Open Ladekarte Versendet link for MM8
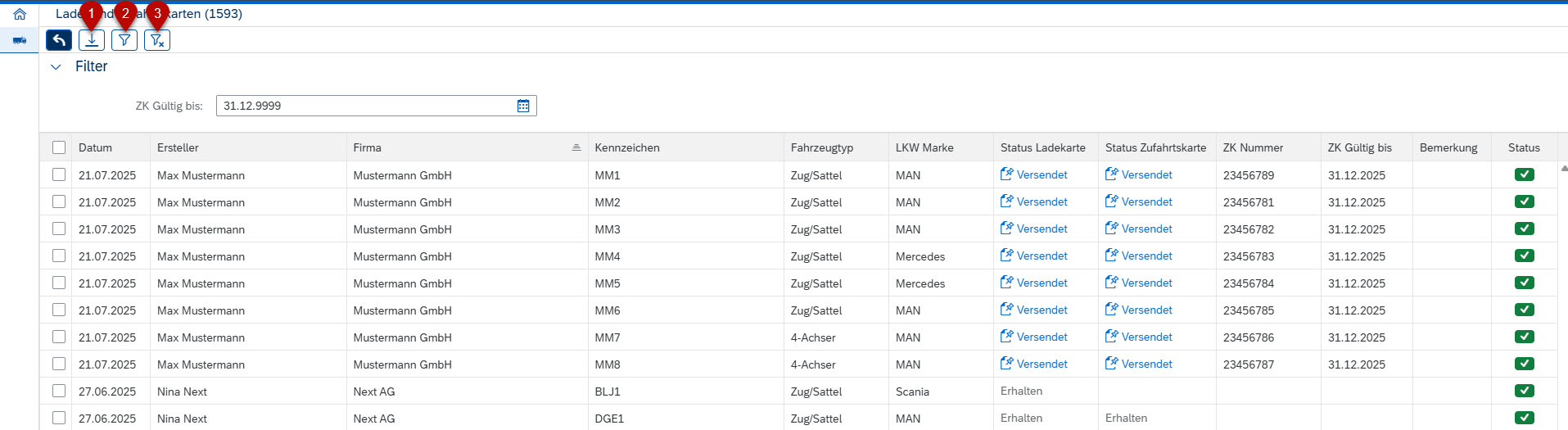The height and width of the screenshot is (430, 1568). 1034,364
